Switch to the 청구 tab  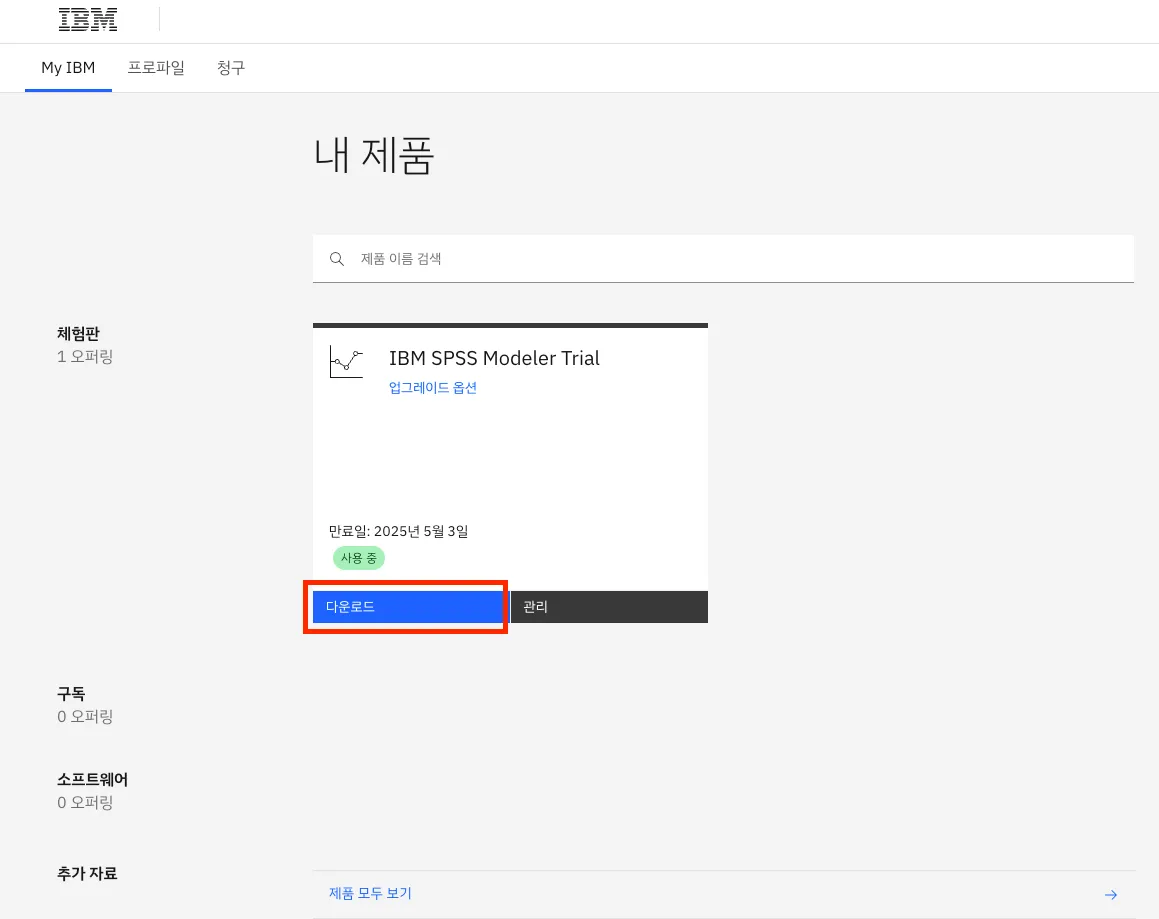231,67
